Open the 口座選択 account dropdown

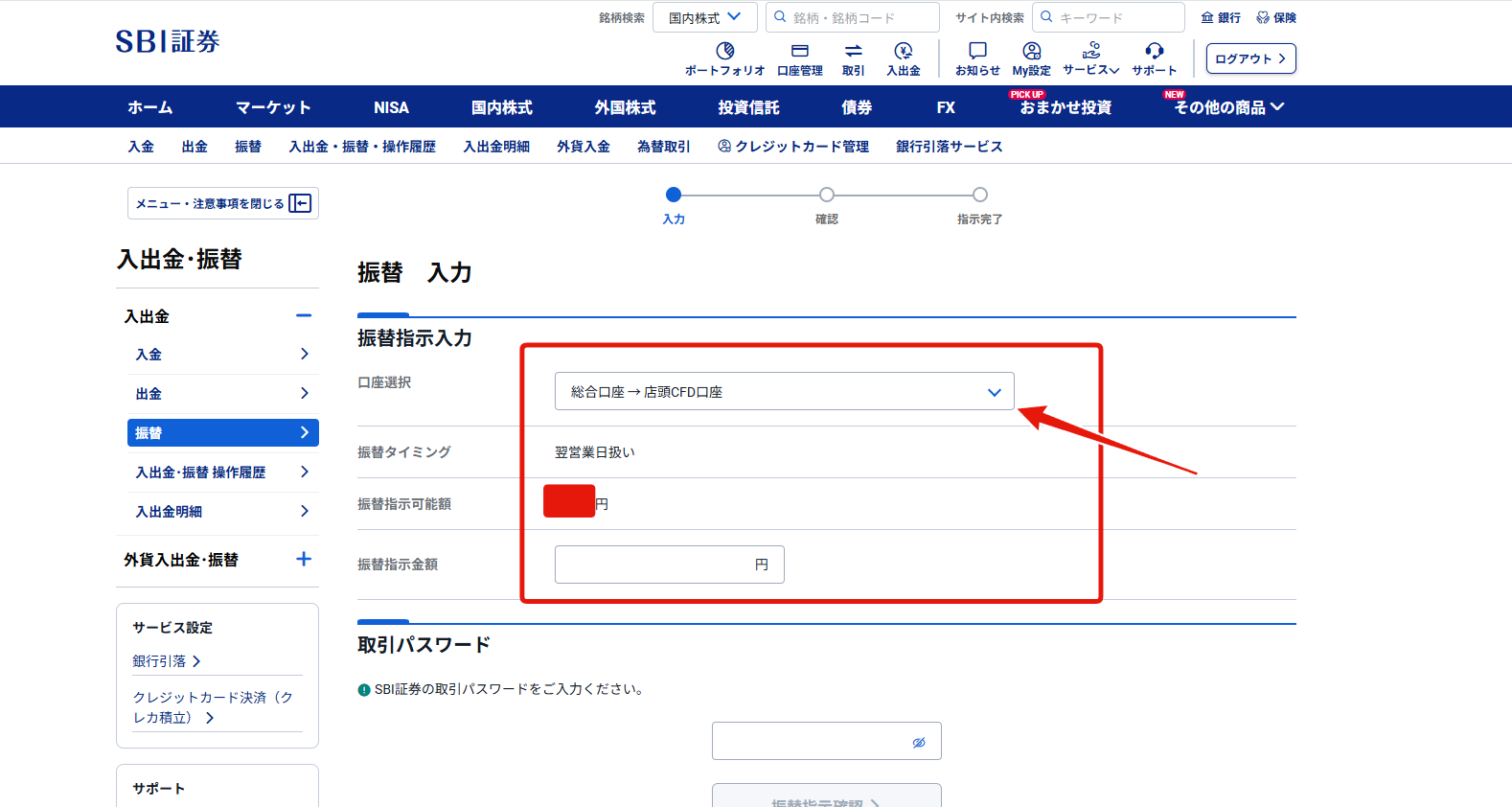tap(784, 391)
